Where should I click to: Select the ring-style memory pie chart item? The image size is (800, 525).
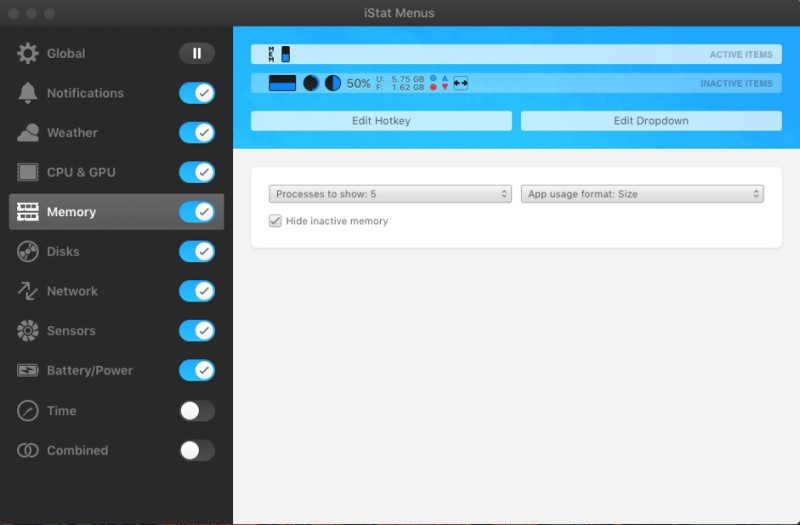pos(311,83)
